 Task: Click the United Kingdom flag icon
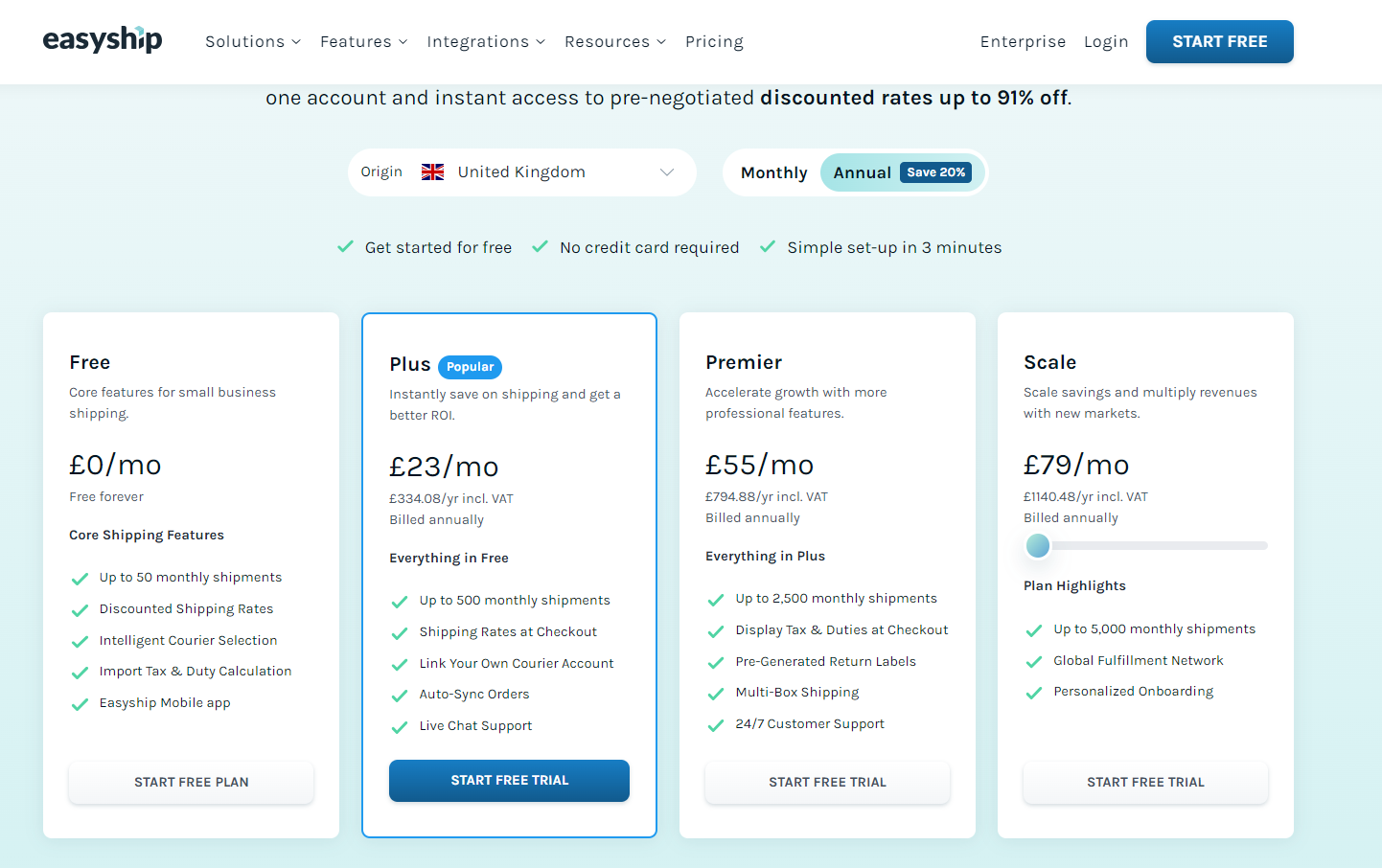tap(432, 171)
